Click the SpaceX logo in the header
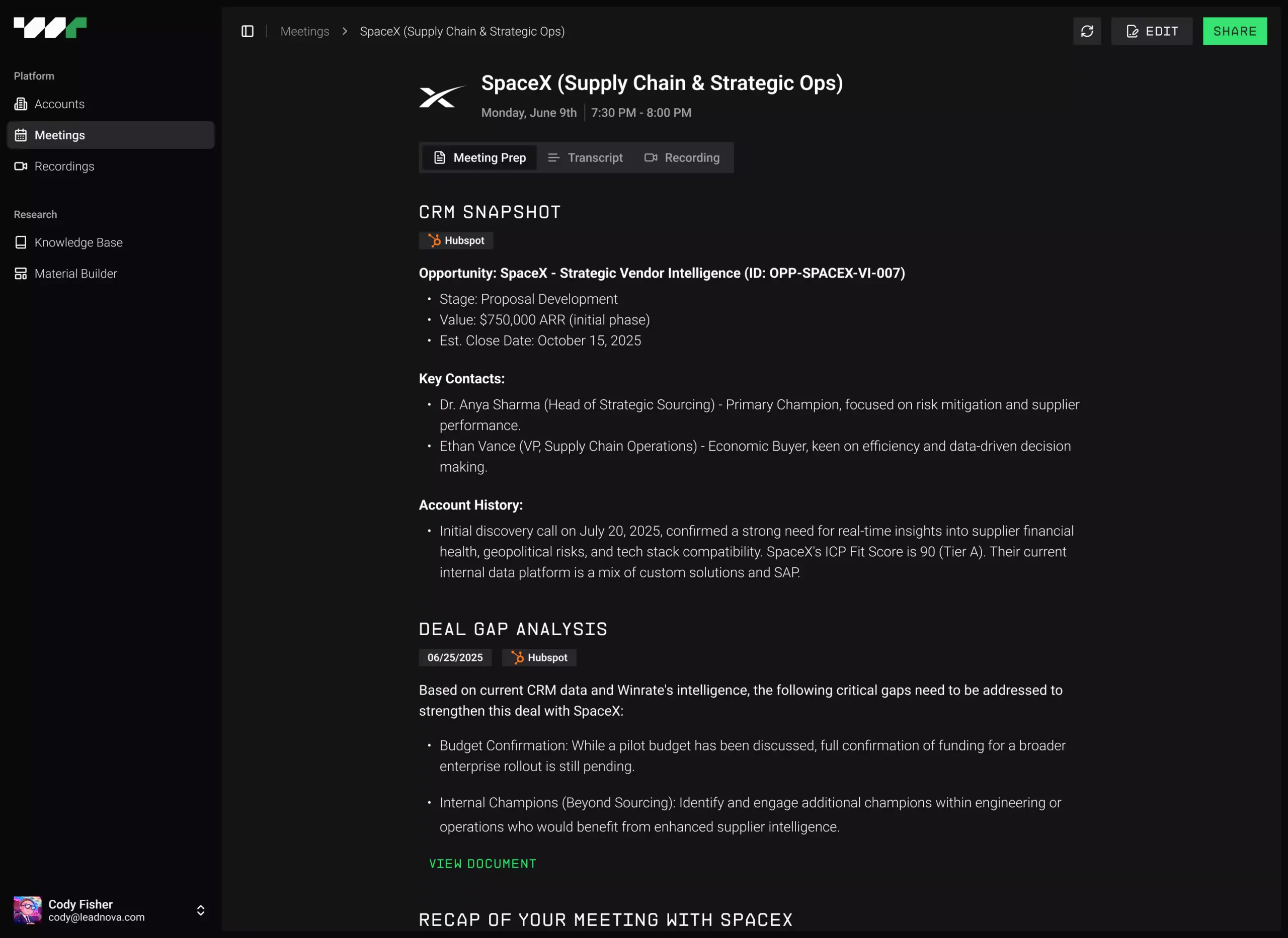This screenshot has width=1288, height=938. (x=442, y=97)
